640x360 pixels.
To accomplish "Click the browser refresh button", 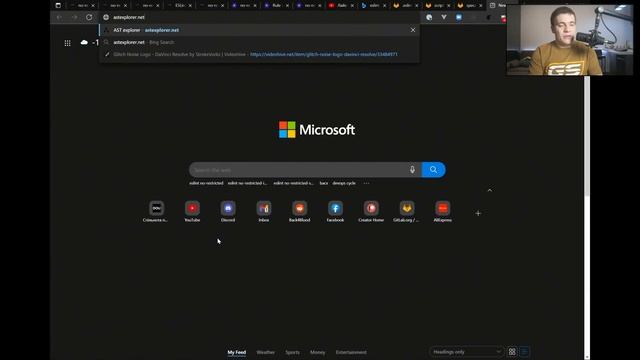I will tap(89, 17).
